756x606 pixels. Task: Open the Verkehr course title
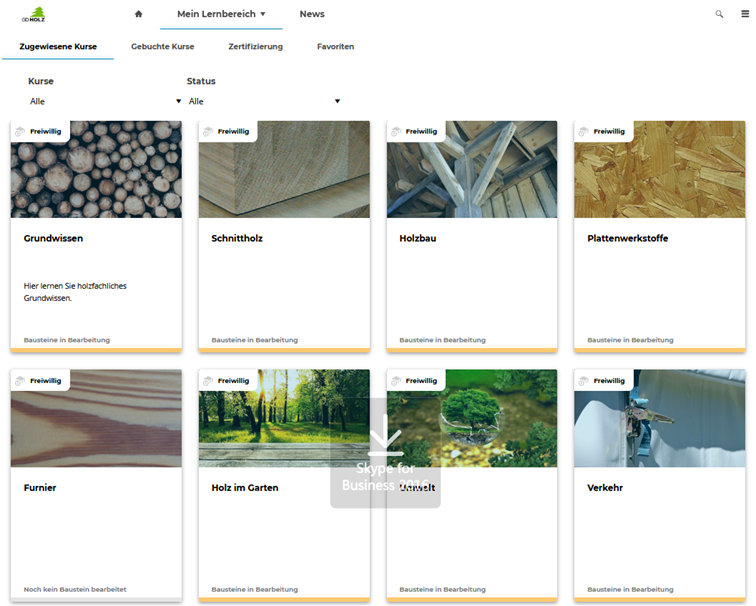tap(605, 487)
